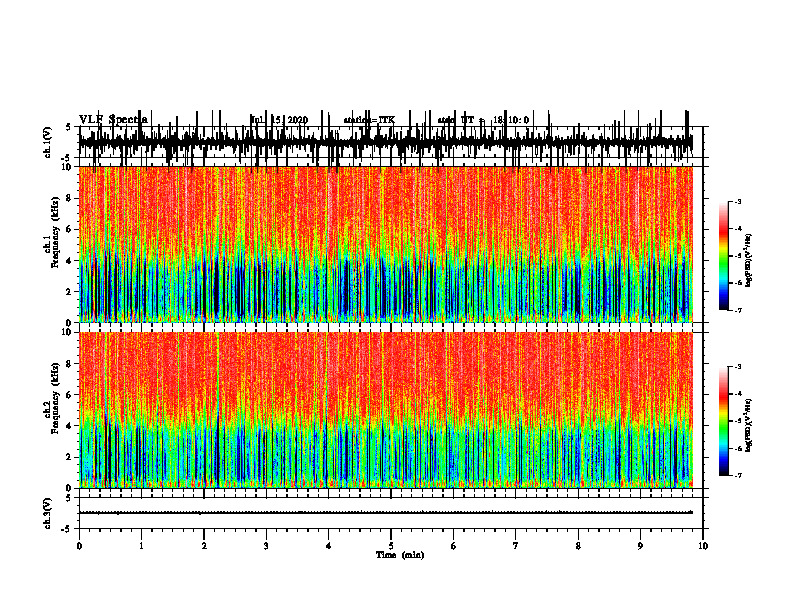Select the date label "15 2020"

pos(289,120)
